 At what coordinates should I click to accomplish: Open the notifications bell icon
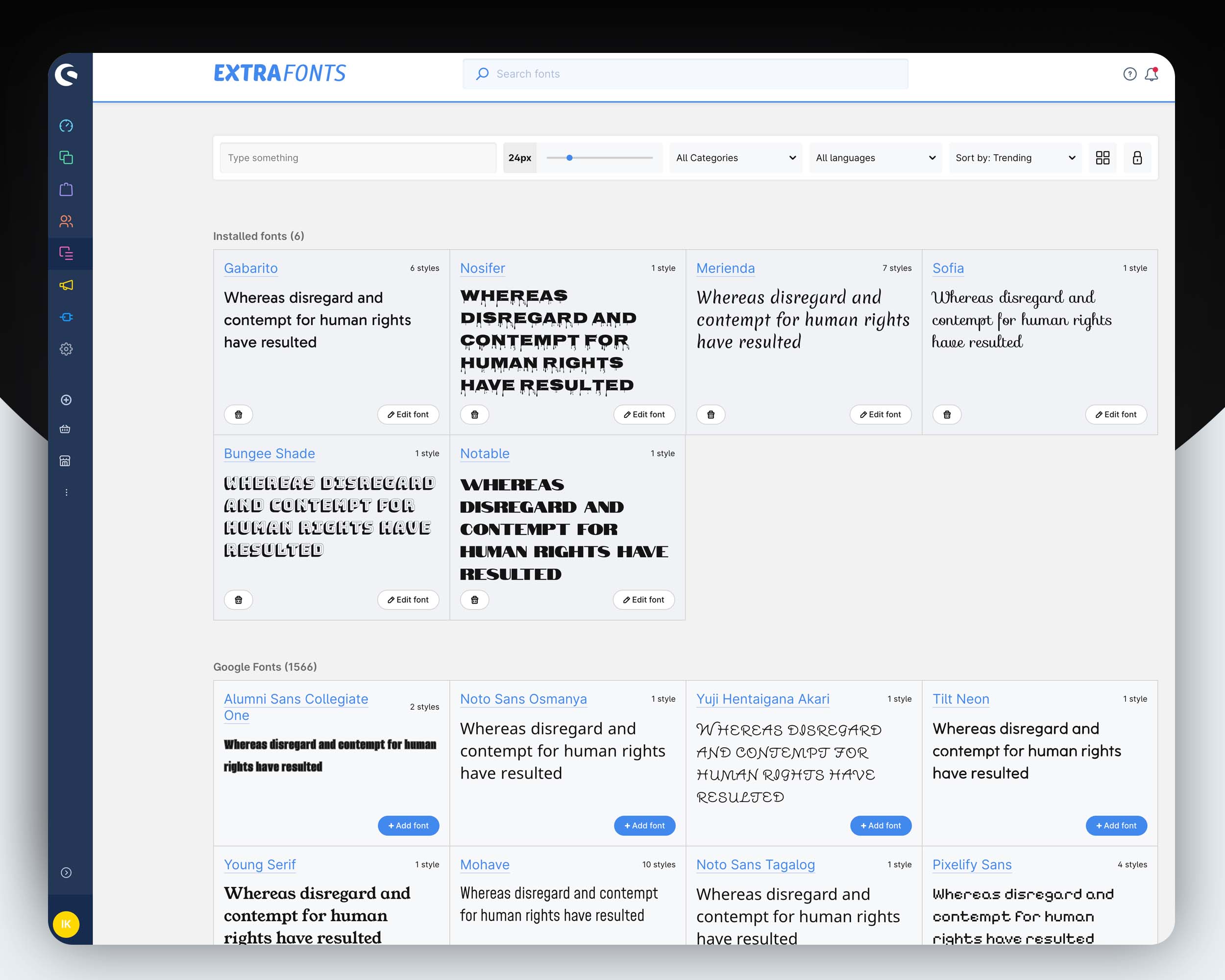pyautogui.click(x=1151, y=74)
